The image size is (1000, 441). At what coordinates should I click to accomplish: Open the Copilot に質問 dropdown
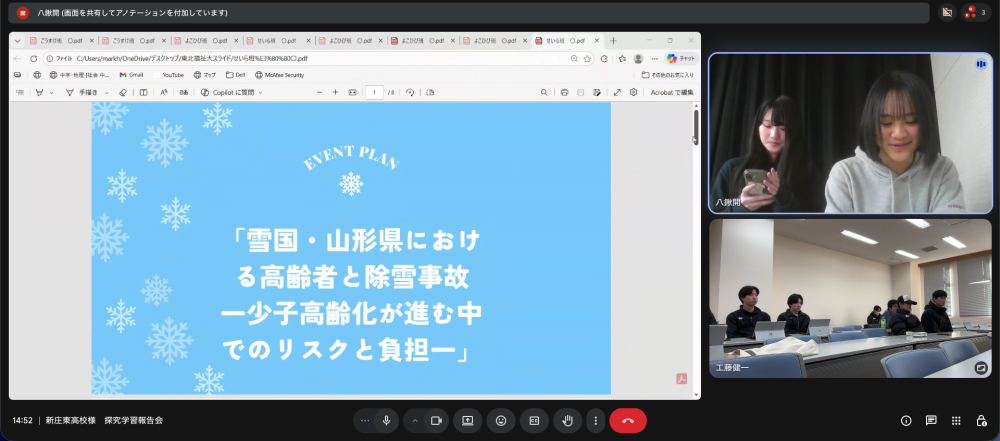click(231, 92)
